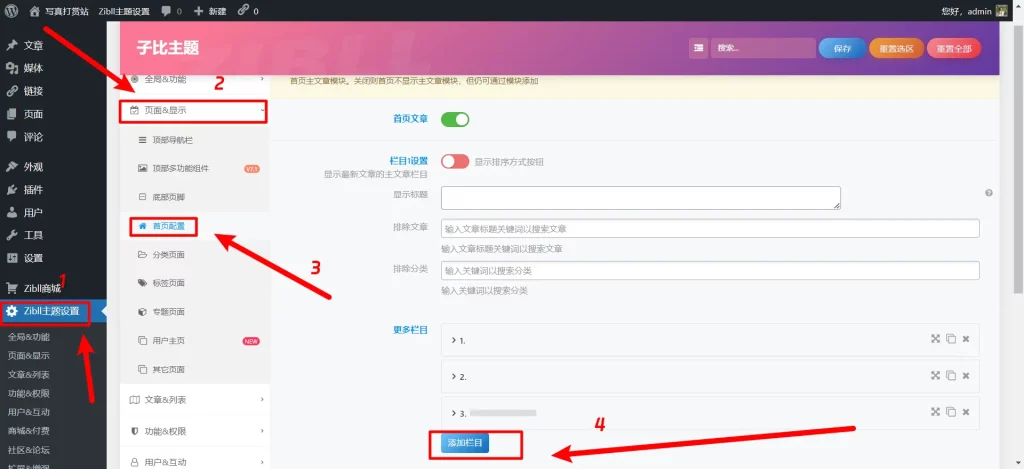Select the 专题页面 tab
This screenshot has width=1024, height=469.
click(x=195, y=312)
